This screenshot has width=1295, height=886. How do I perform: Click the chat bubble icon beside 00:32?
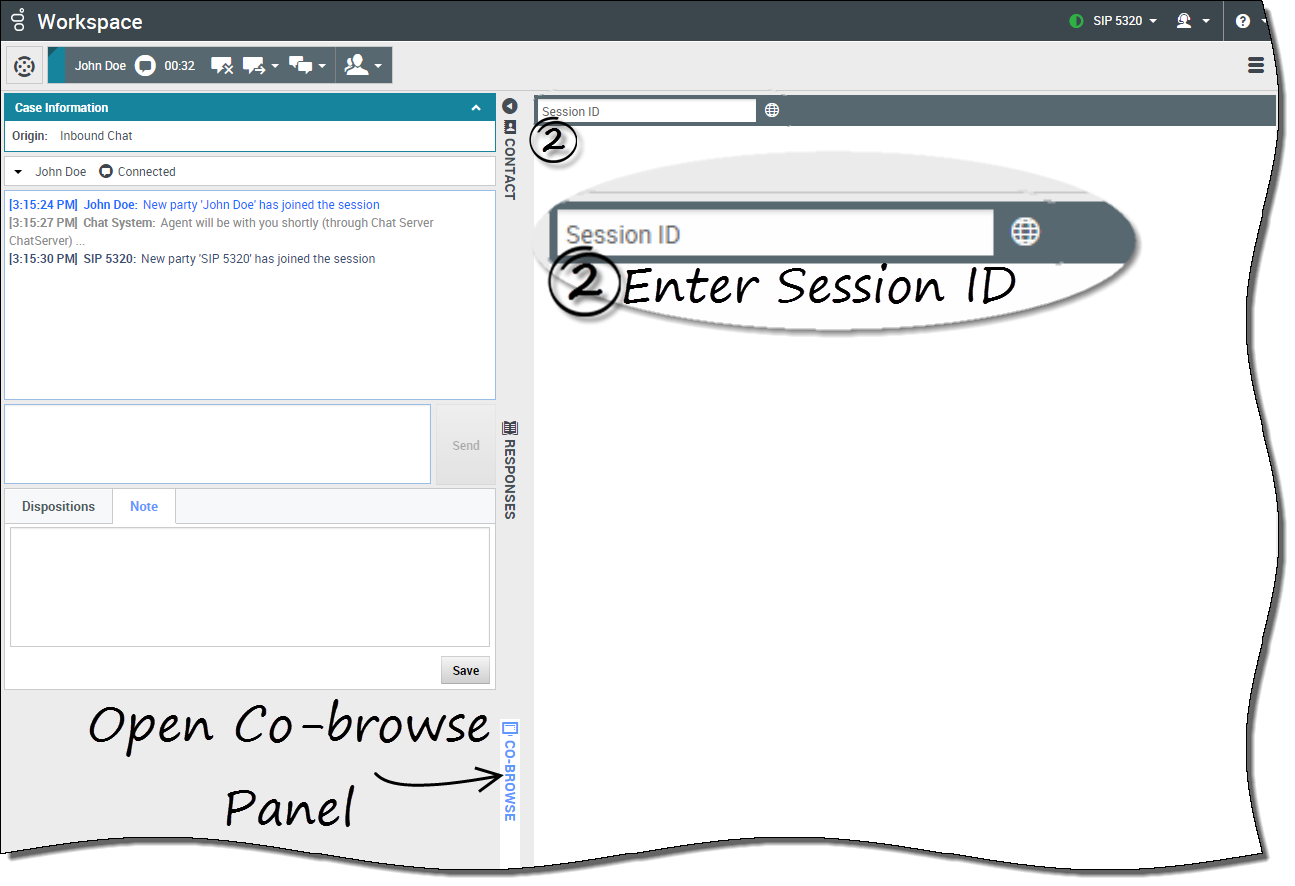[145, 66]
